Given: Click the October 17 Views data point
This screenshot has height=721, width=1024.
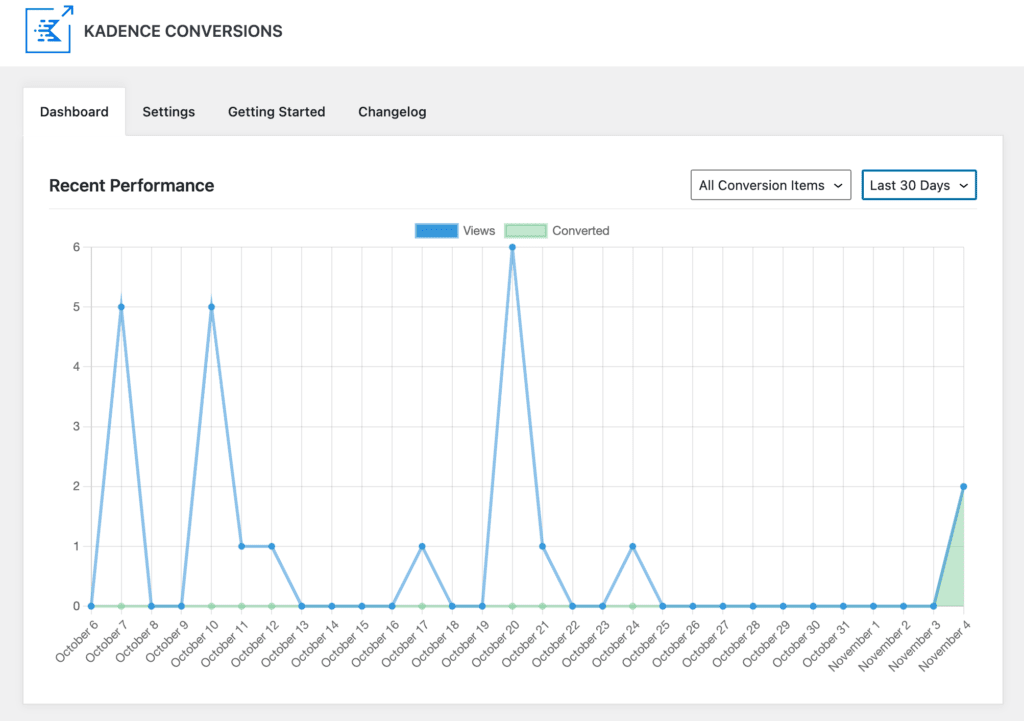Looking at the screenshot, I should tap(422, 546).
